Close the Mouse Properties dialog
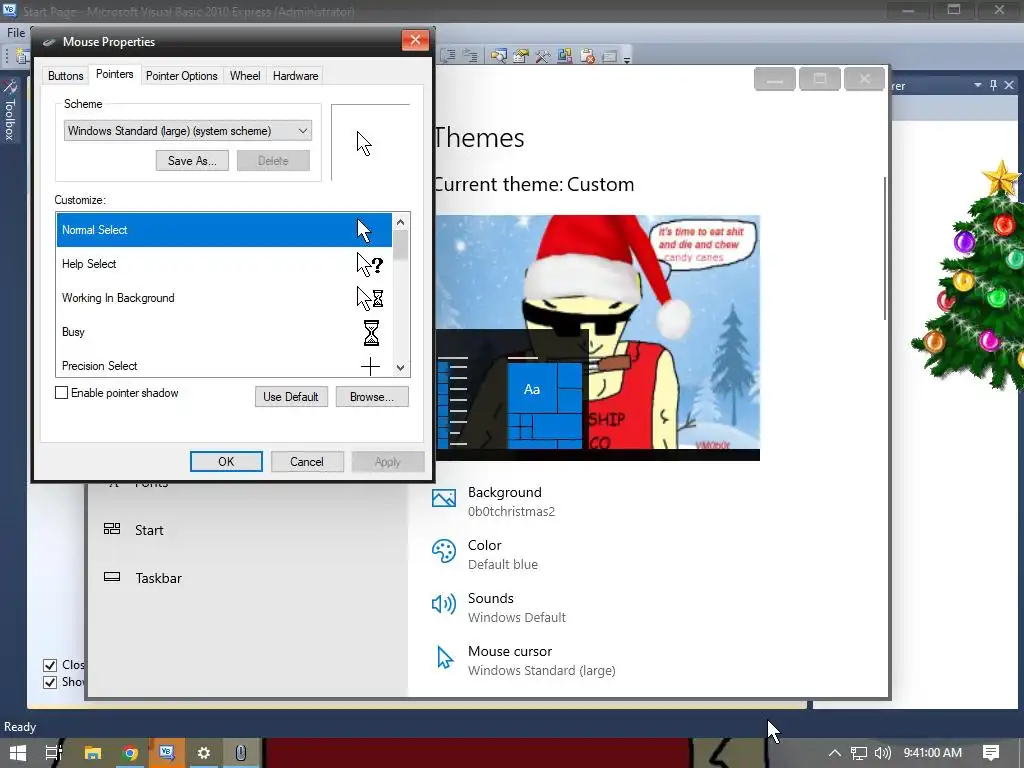The image size is (1024, 768). pyautogui.click(x=415, y=40)
